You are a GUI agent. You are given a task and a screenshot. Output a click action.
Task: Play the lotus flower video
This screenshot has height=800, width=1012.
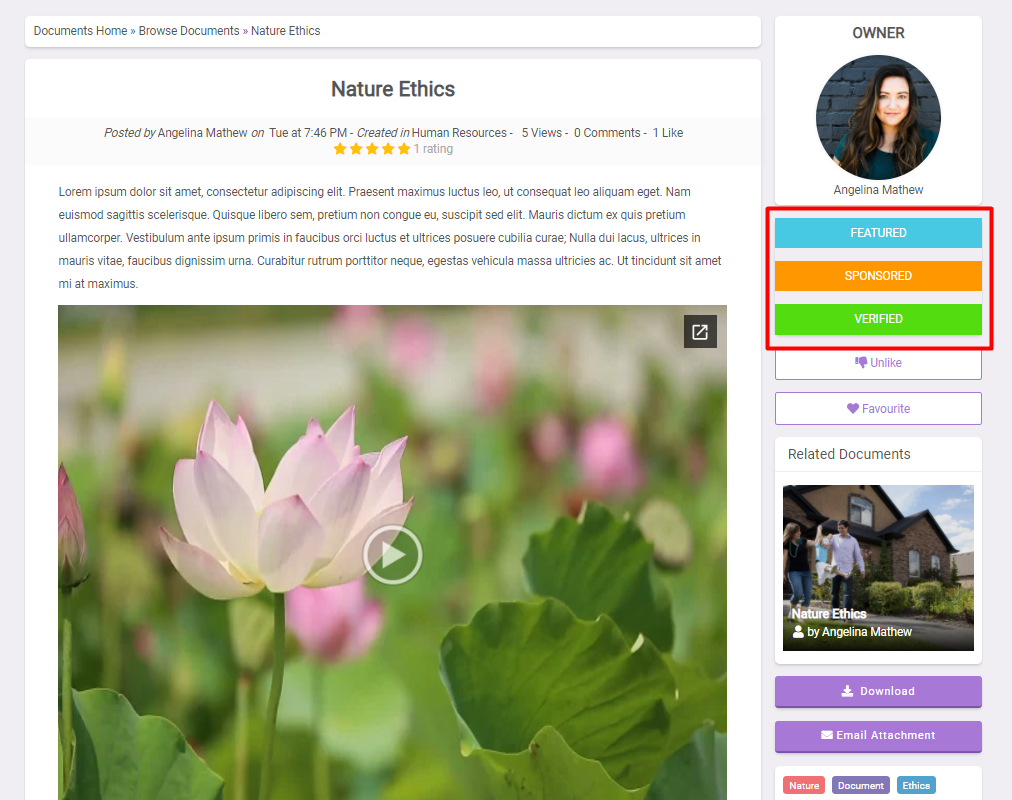392,555
